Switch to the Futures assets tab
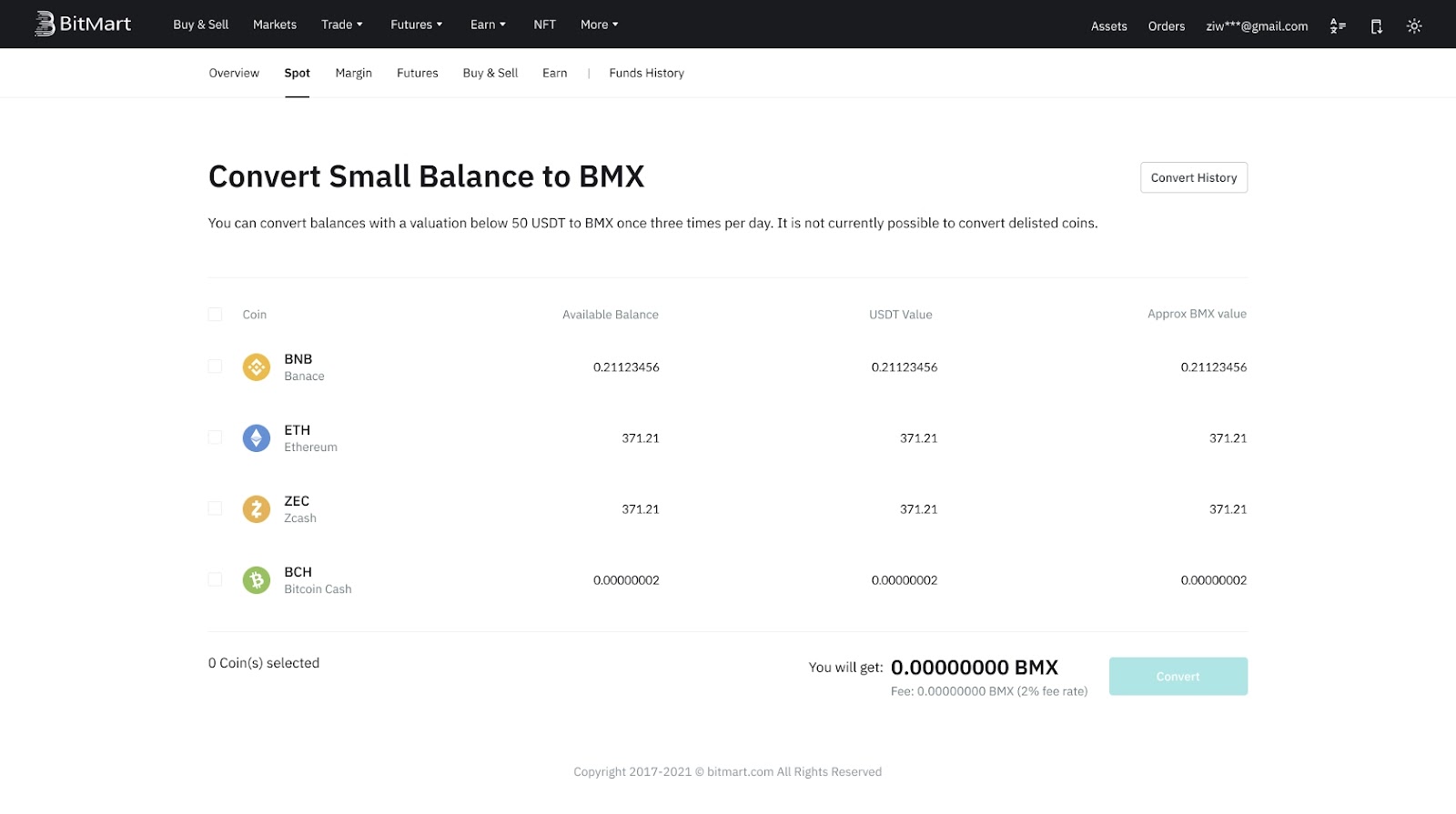 pyautogui.click(x=418, y=73)
